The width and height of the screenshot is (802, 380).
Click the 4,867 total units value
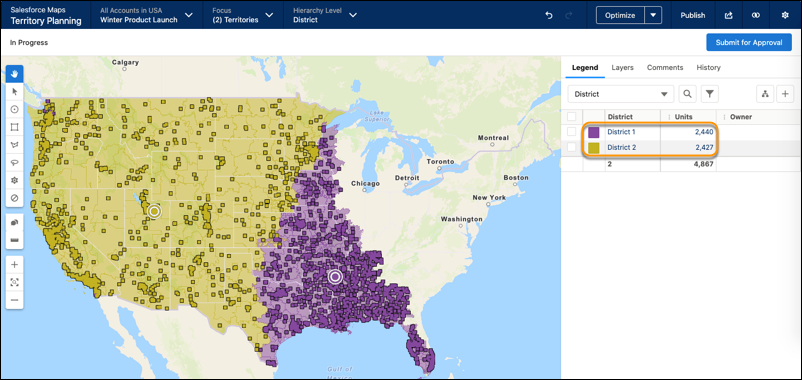point(703,164)
